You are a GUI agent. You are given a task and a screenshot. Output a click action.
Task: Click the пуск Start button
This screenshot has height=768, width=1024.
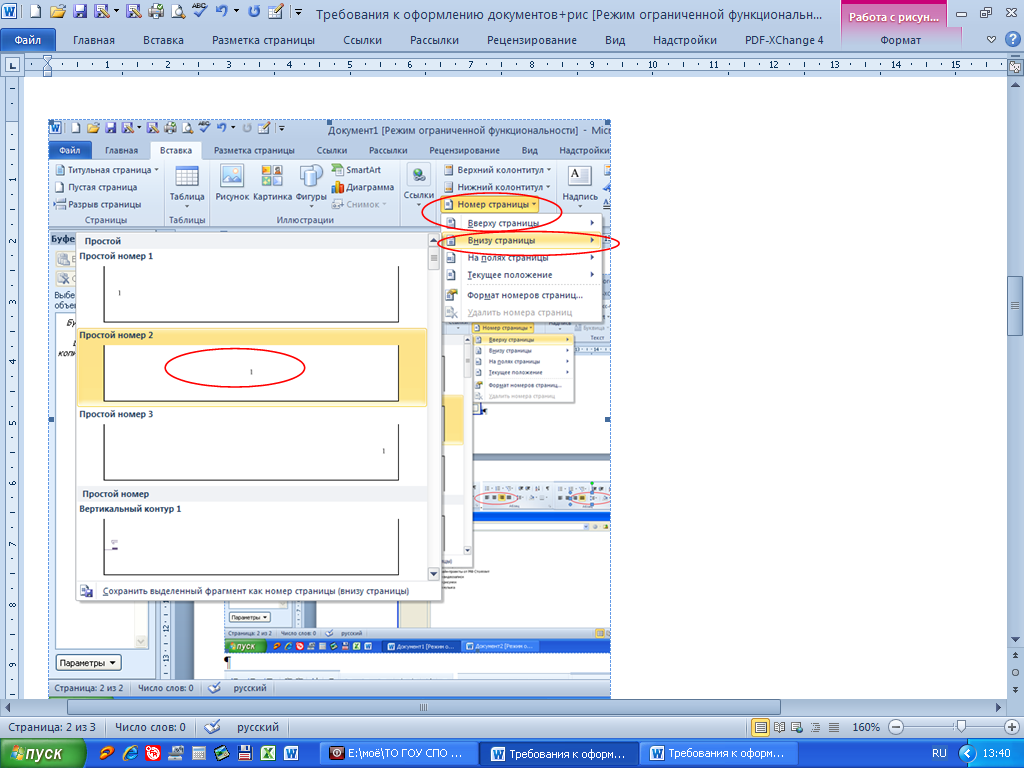click(42, 754)
